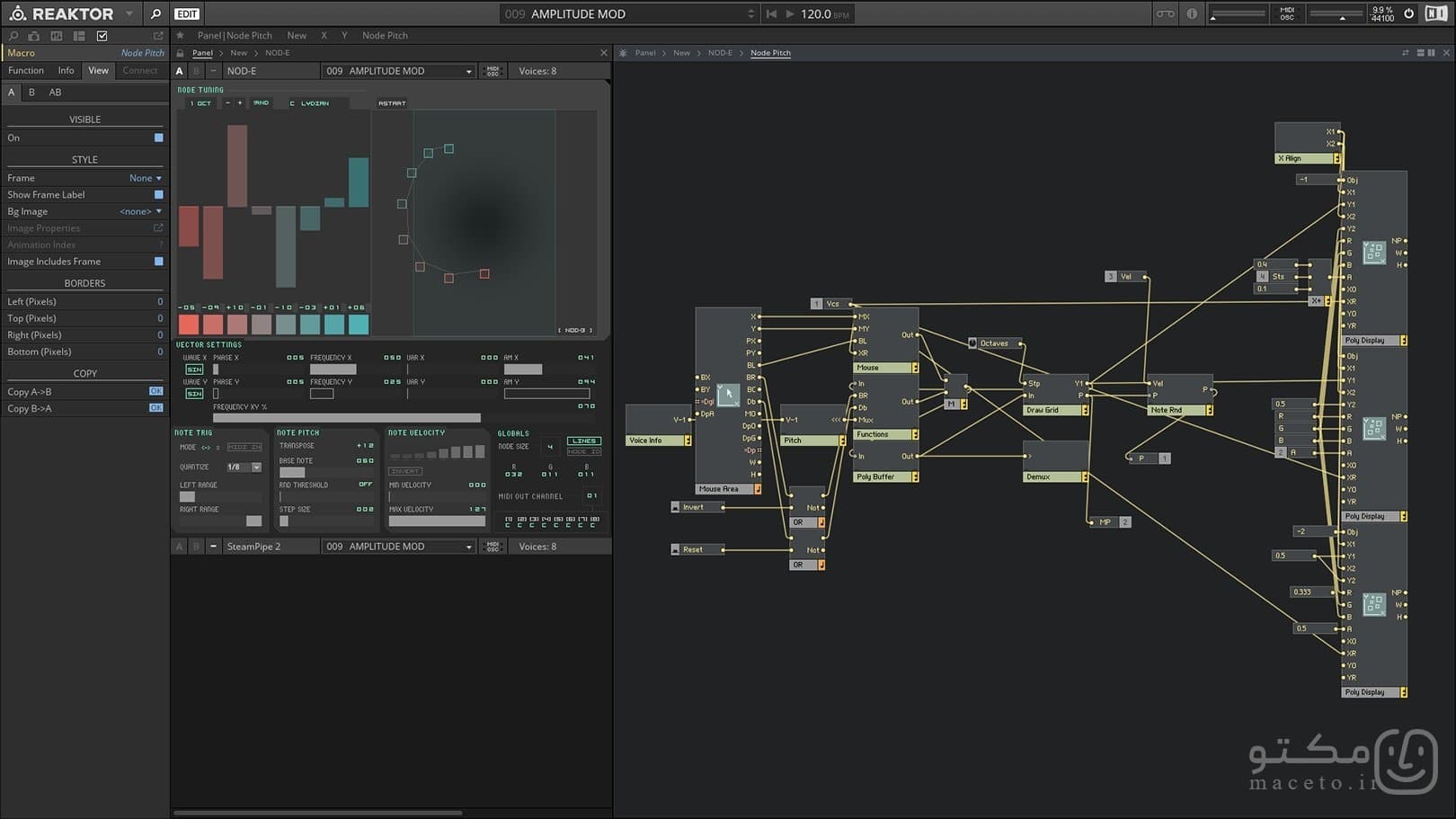This screenshot has height=819, width=1456.
Task: Toggle the Globals LINES button
Action: [x=584, y=441]
